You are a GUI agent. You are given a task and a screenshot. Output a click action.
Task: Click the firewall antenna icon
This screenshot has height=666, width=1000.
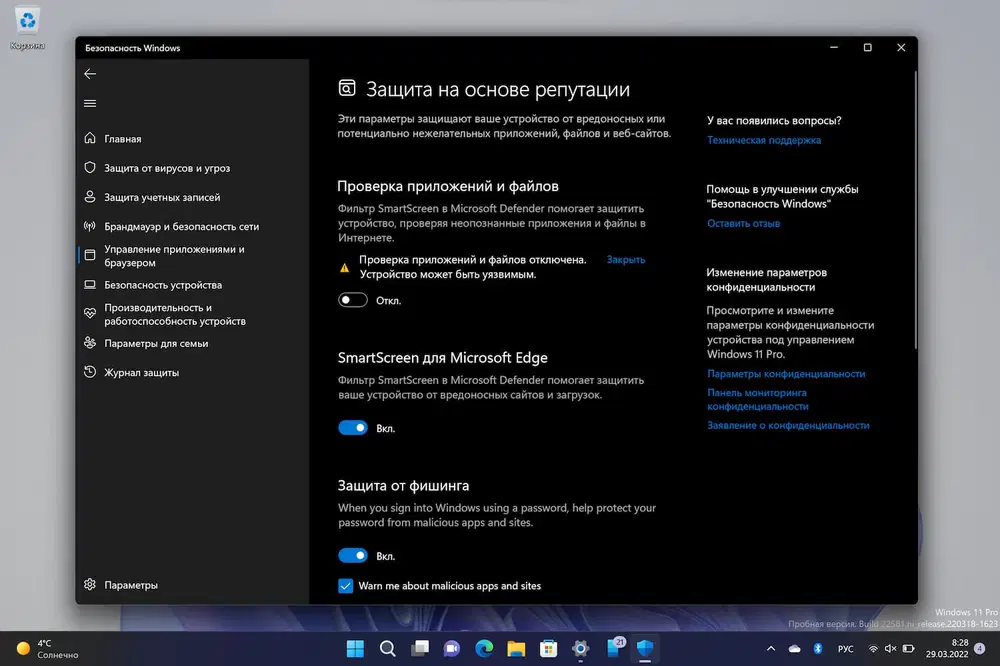pyautogui.click(x=90, y=226)
